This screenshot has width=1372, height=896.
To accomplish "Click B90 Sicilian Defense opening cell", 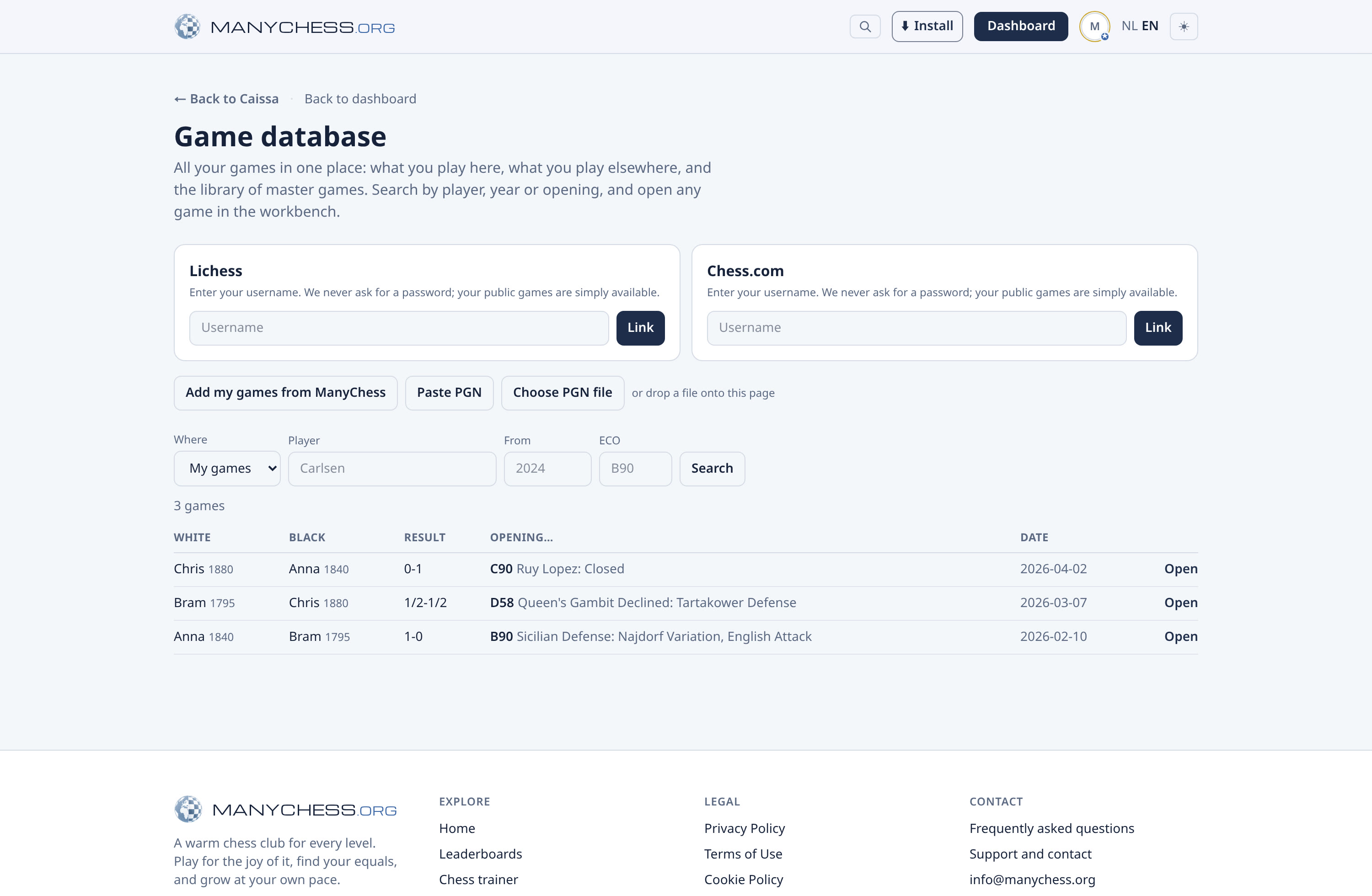I will 651,637.
